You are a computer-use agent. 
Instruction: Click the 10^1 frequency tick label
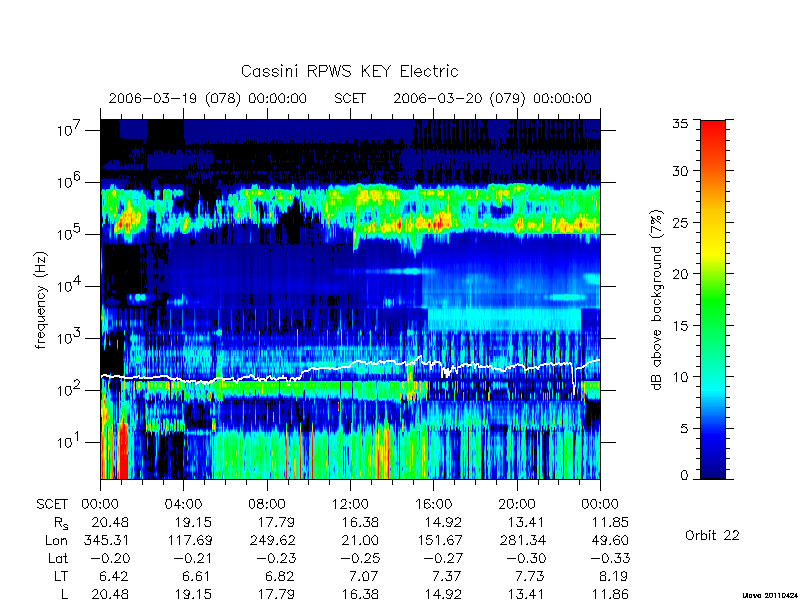(x=69, y=442)
